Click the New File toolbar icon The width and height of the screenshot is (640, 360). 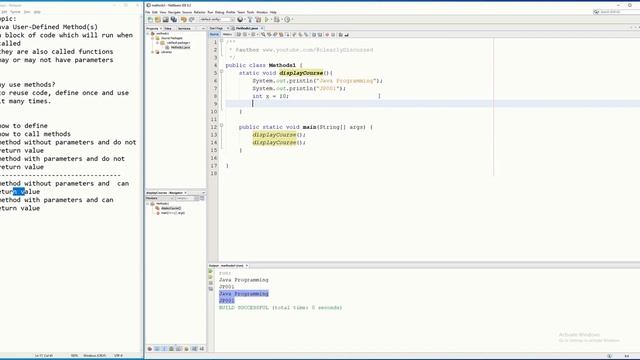(150, 19)
